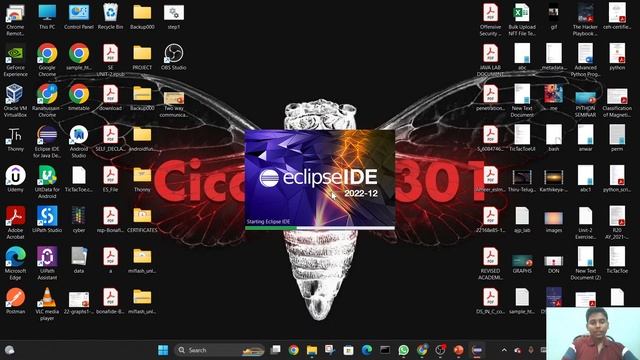
Task: Select the Recycle Bin icon
Action: coord(110,17)
